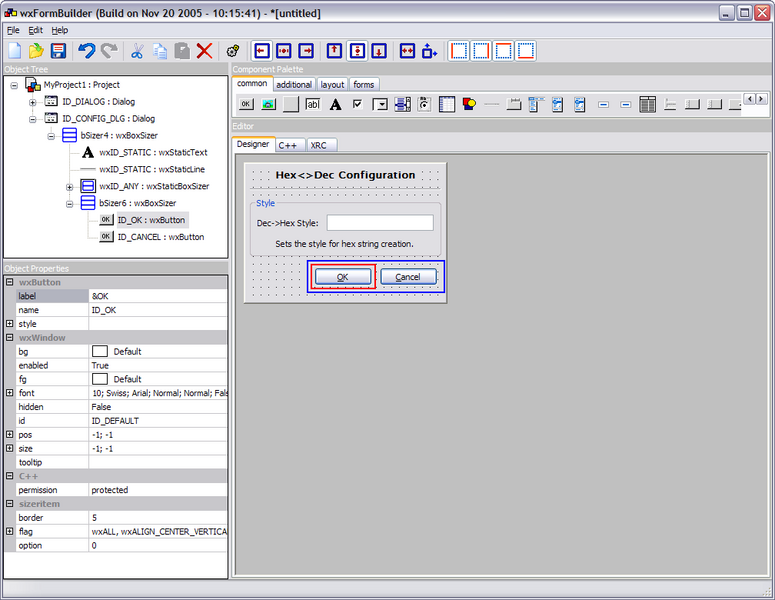Open the Help menu
This screenshot has height=600, width=775.
(60, 30)
